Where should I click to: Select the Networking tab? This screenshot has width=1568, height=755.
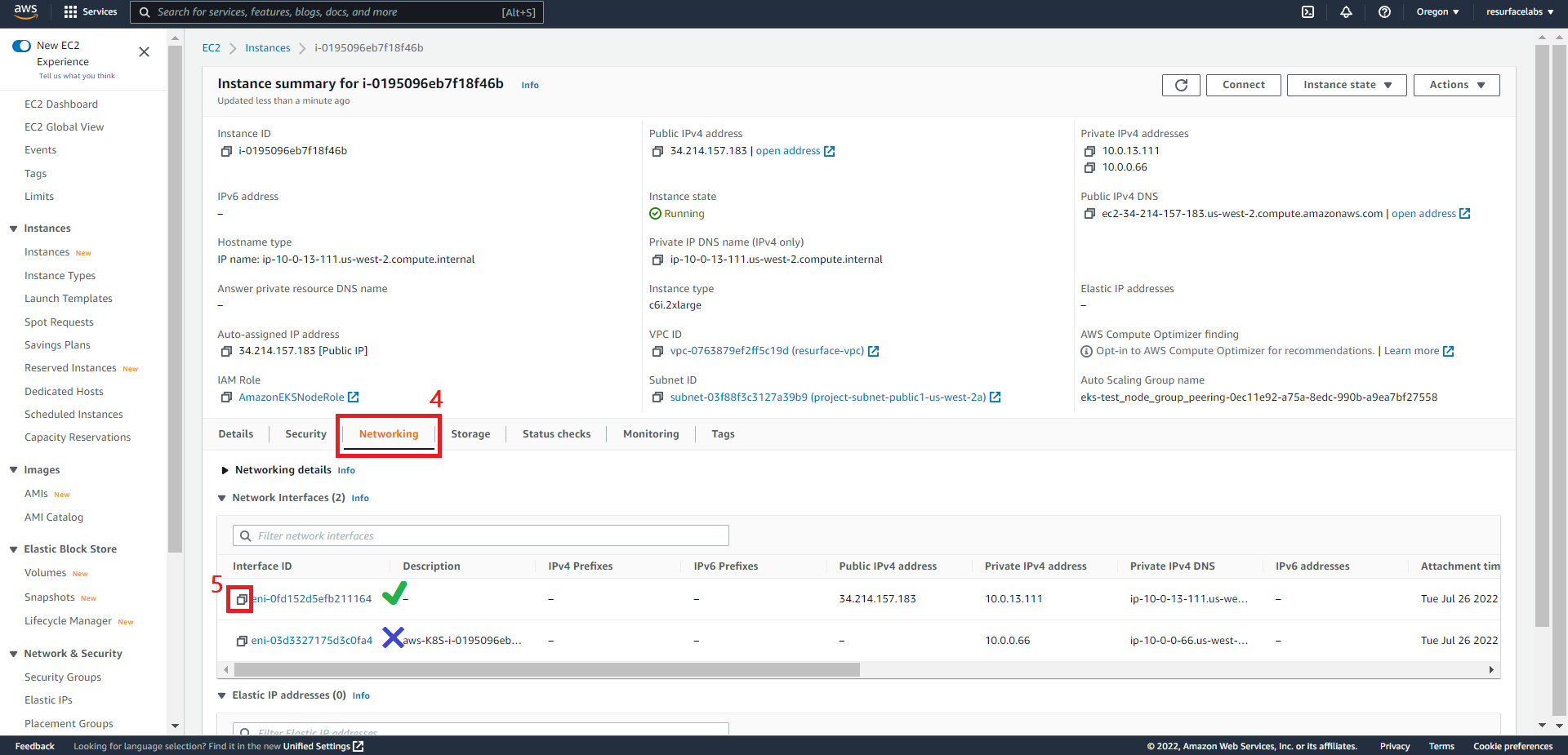click(x=389, y=434)
